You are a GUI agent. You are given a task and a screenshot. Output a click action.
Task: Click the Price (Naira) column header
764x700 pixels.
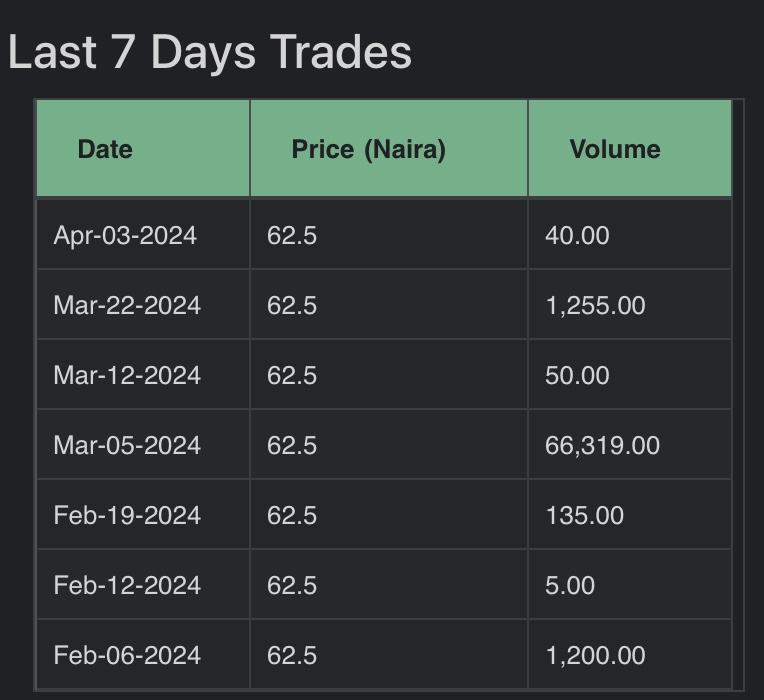click(368, 149)
